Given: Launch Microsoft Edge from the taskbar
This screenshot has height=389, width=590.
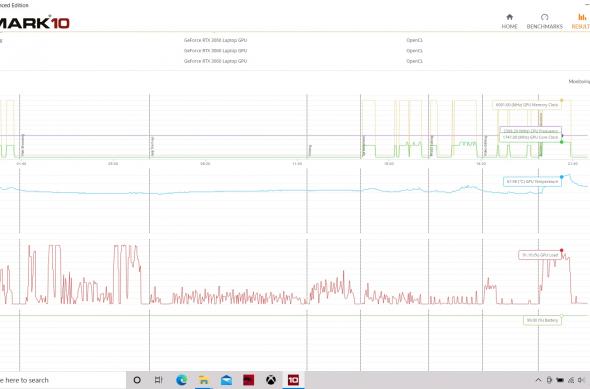Looking at the screenshot, I should click(x=181, y=380).
